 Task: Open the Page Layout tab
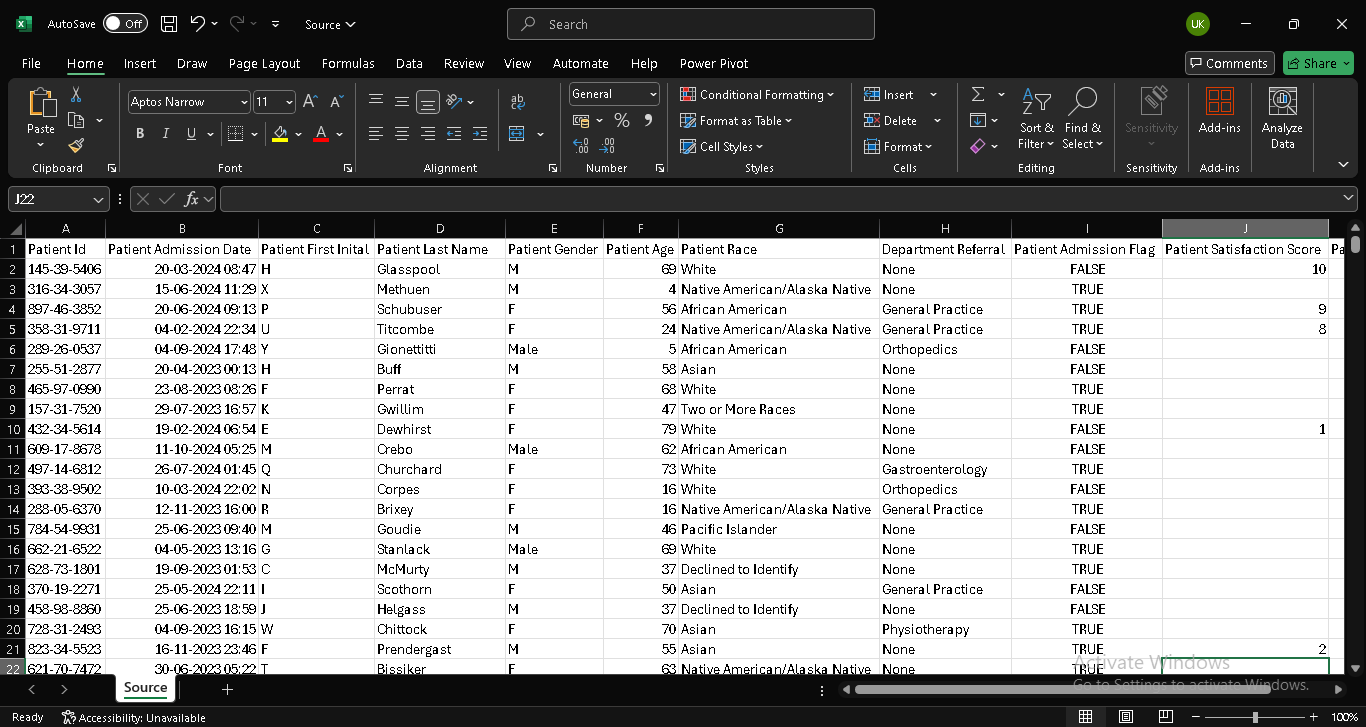click(x=264, y=63)
